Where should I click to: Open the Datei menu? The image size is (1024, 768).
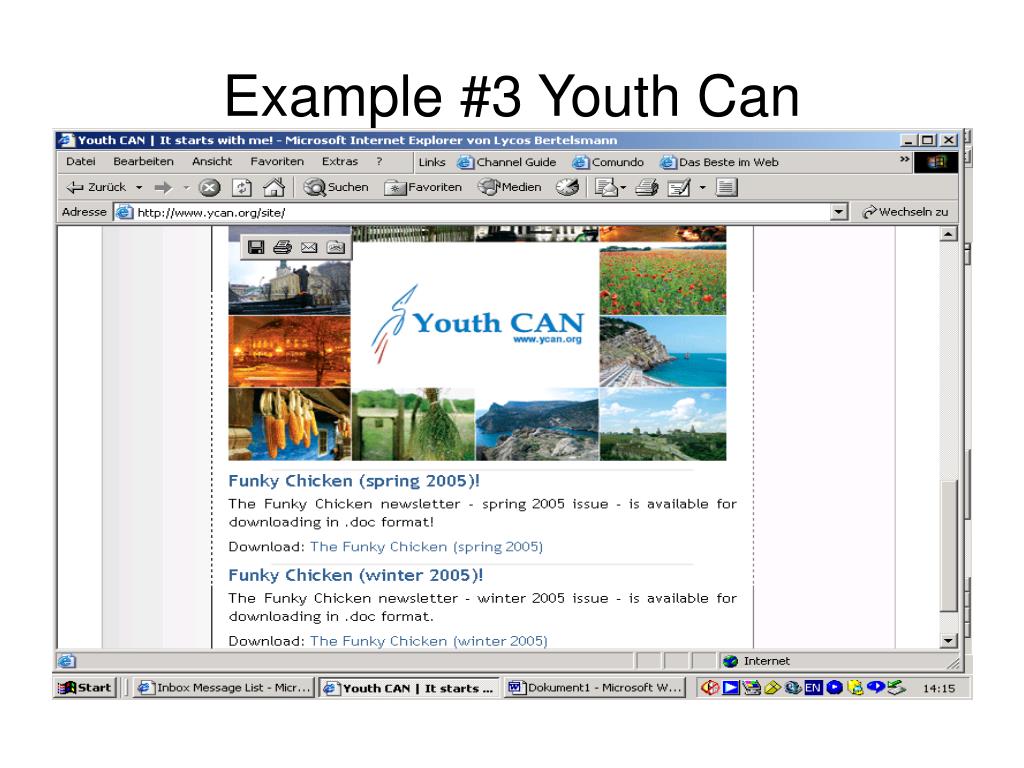[81, 161]
